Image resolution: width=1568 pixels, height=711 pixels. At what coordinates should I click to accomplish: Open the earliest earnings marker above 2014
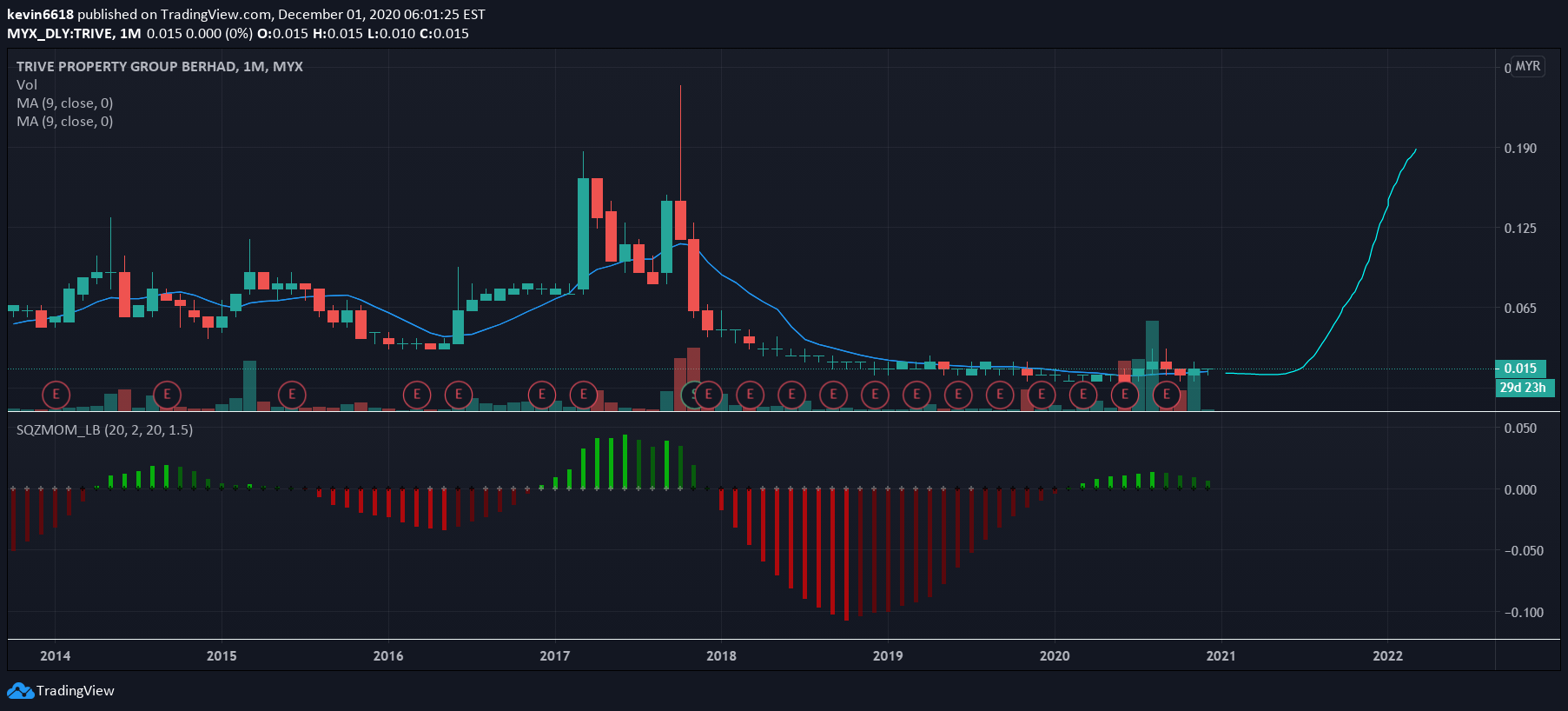coord(56,395)
